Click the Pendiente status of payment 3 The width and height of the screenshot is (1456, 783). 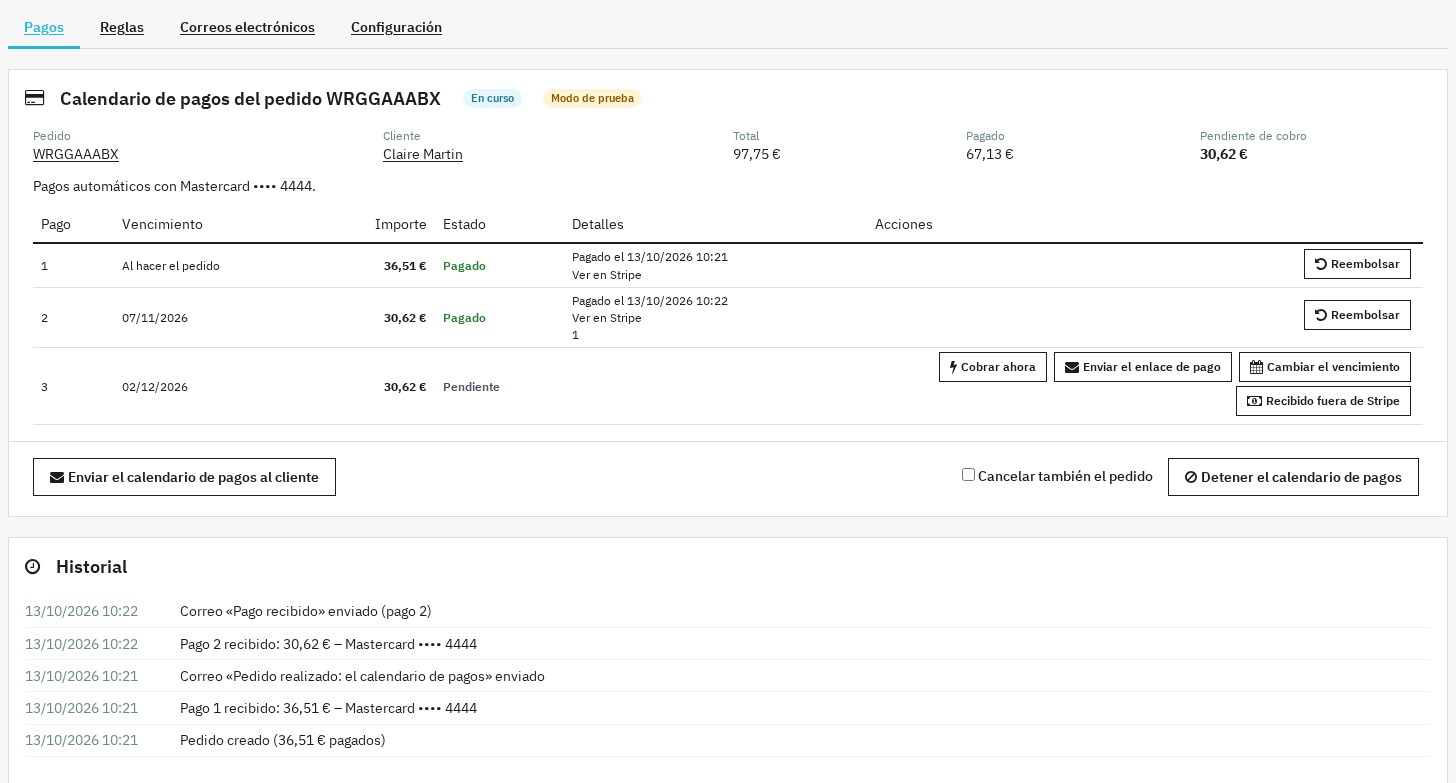pos(471,387)
